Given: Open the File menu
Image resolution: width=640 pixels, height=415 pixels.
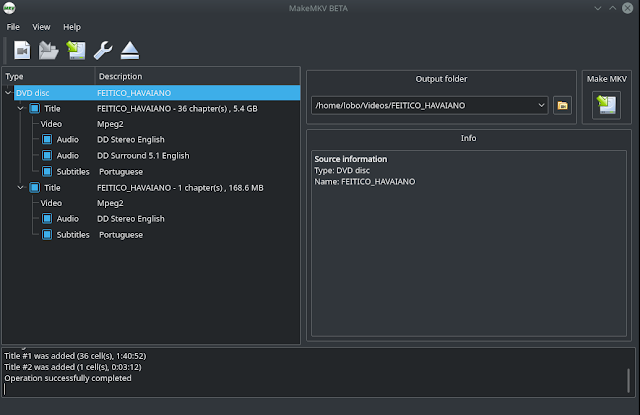Looking at the screenshot, I should [x=13, y=27].
